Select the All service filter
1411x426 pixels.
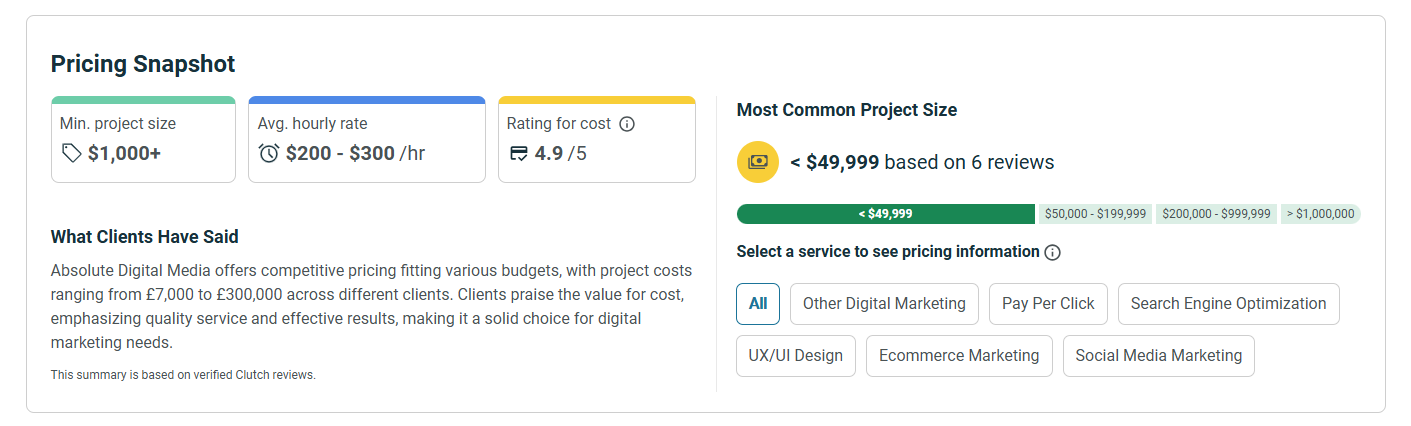click(x=757, y=304)
